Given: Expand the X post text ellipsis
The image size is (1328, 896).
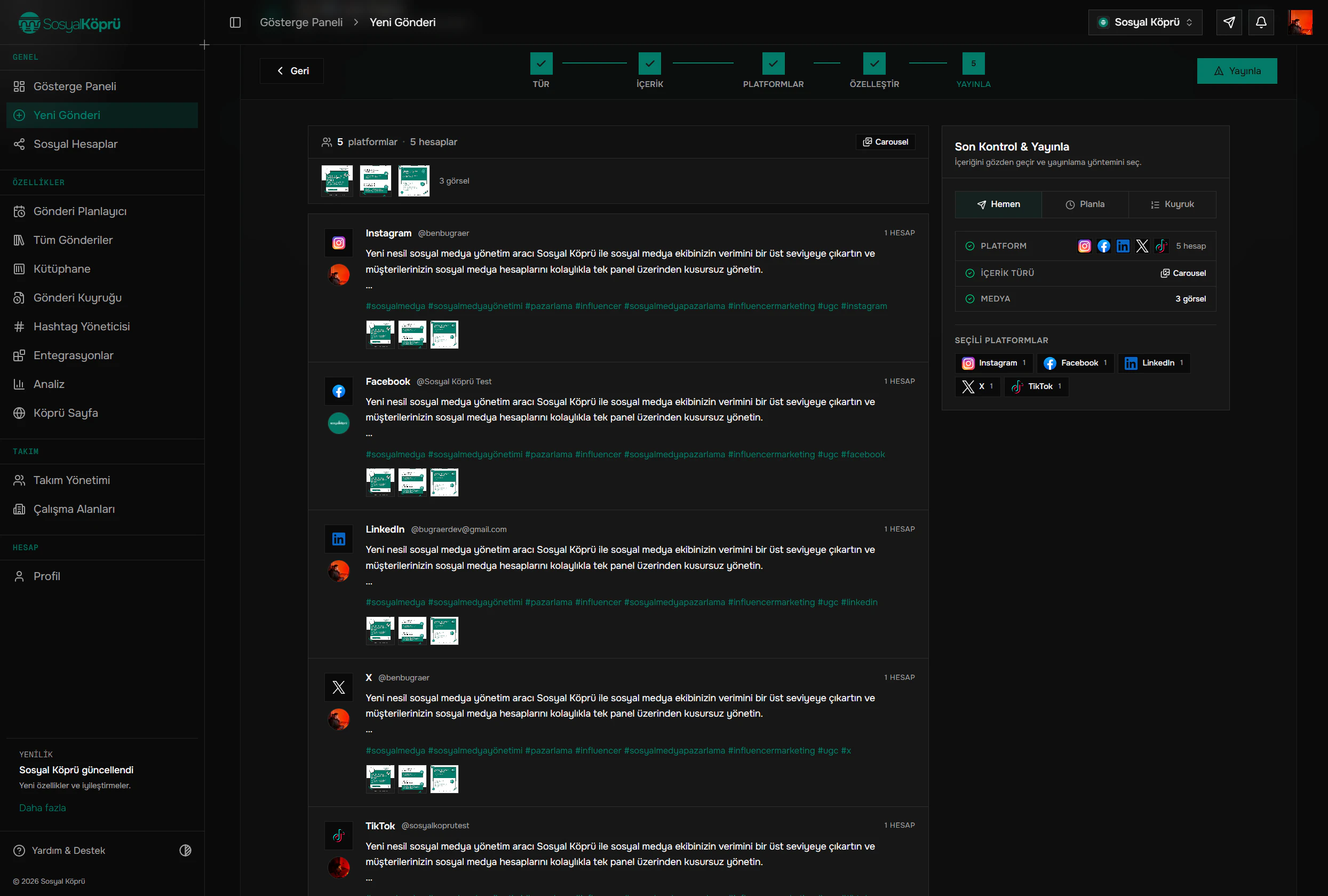Looking at the screenshot, I should click(x=369, y=731).
